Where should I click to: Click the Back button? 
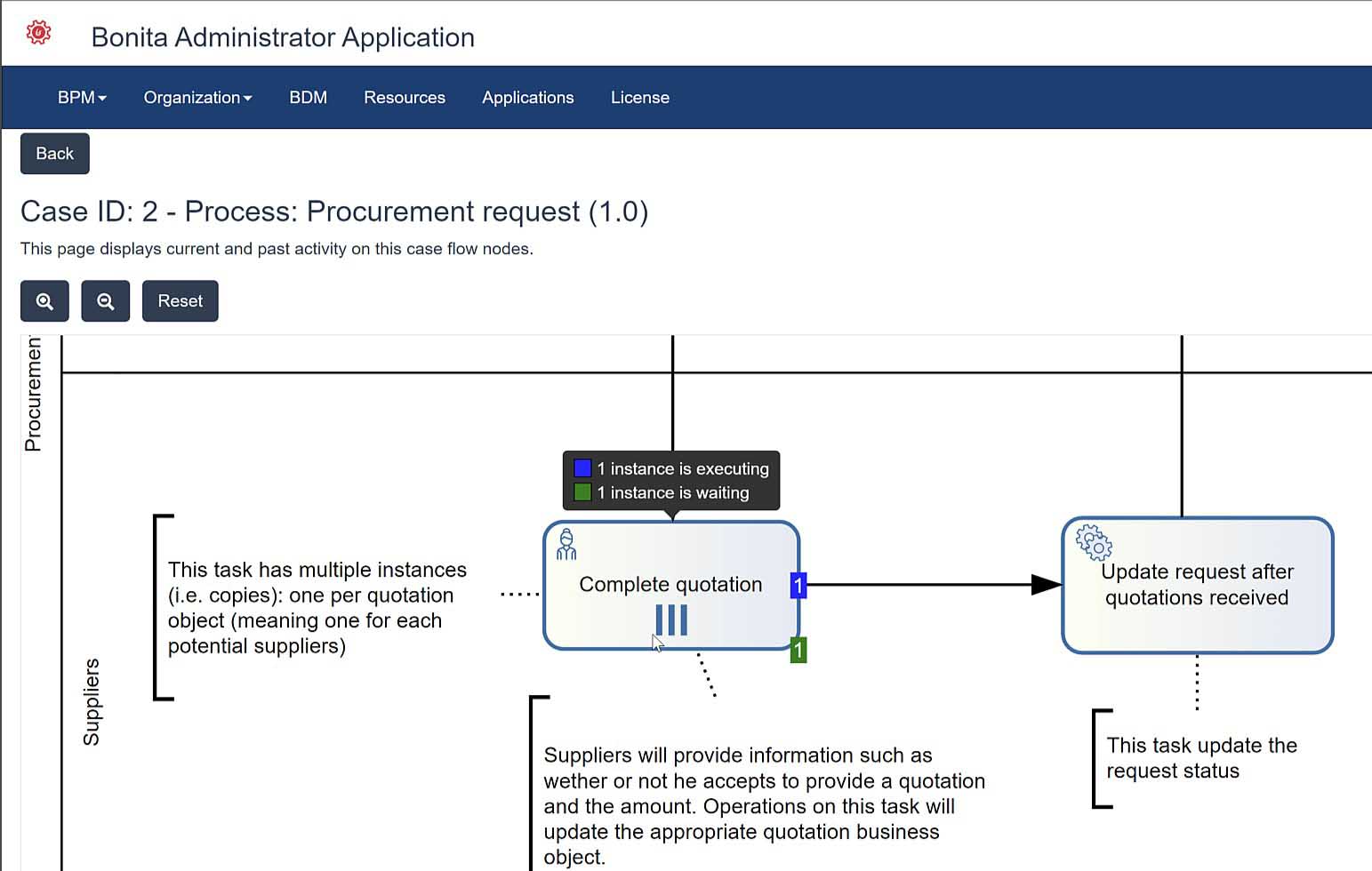pos(55,154)
